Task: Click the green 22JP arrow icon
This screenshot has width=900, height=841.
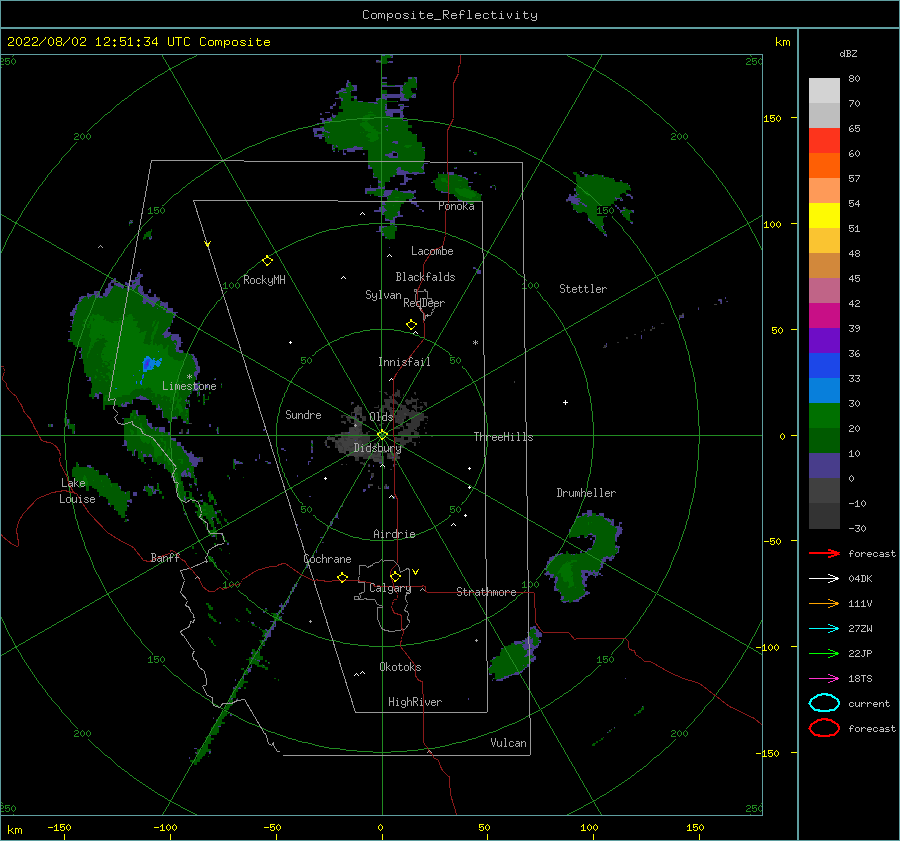Action: tap(824, 653)
